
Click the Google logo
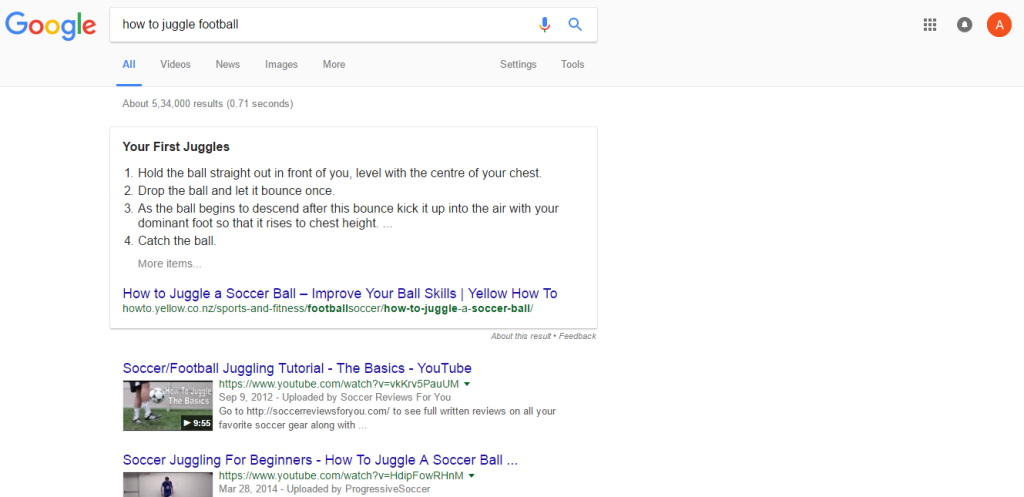pos(50,25)
